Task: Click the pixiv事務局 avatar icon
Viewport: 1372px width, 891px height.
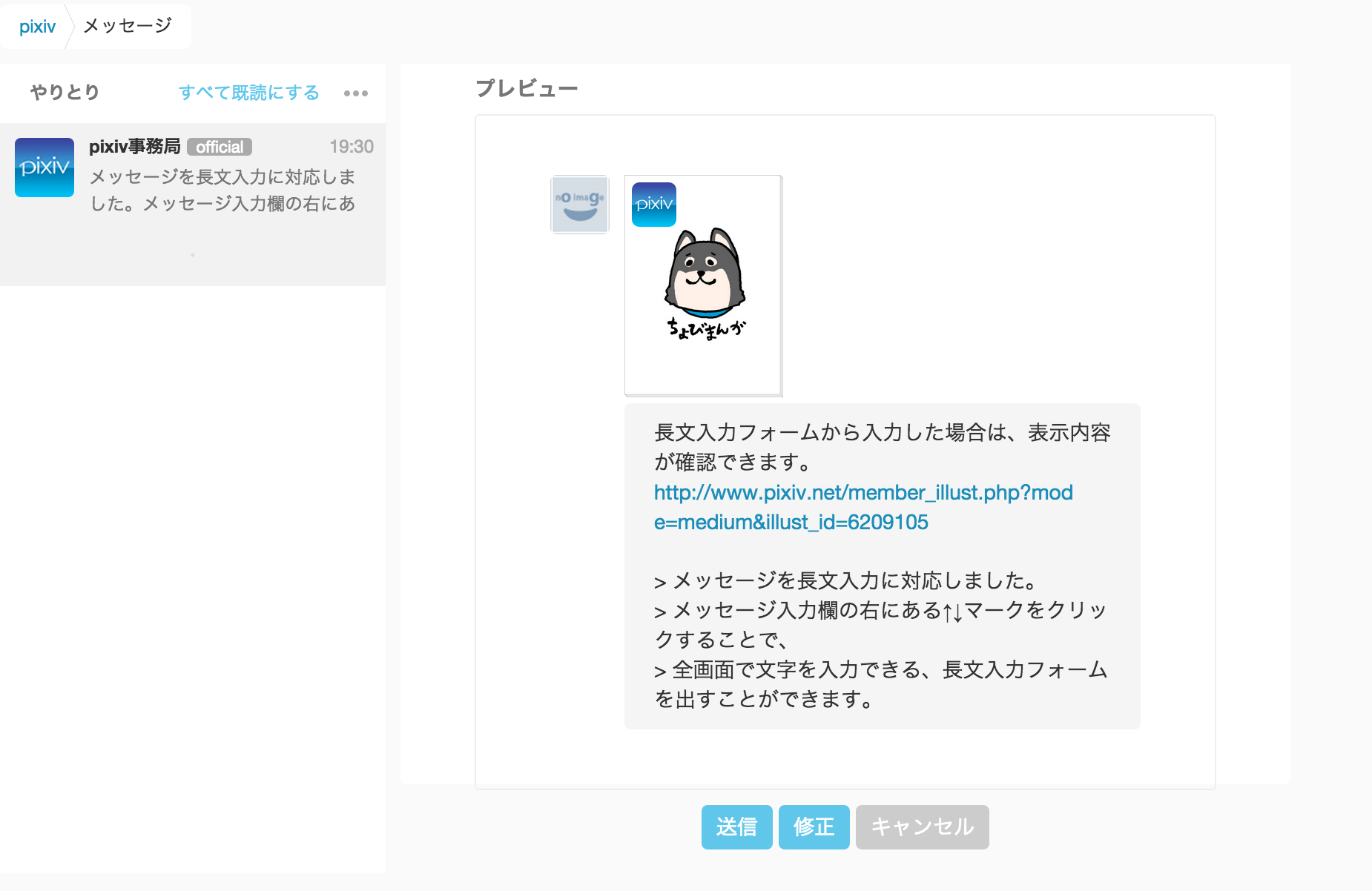Action: point(44,168)
